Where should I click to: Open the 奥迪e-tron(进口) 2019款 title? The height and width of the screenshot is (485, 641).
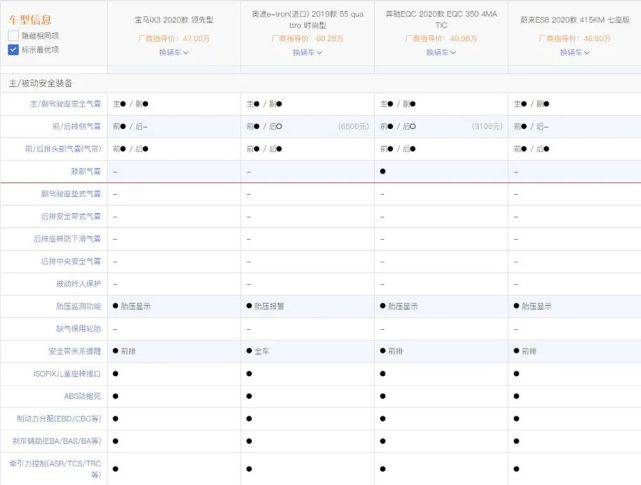[308, 20]
